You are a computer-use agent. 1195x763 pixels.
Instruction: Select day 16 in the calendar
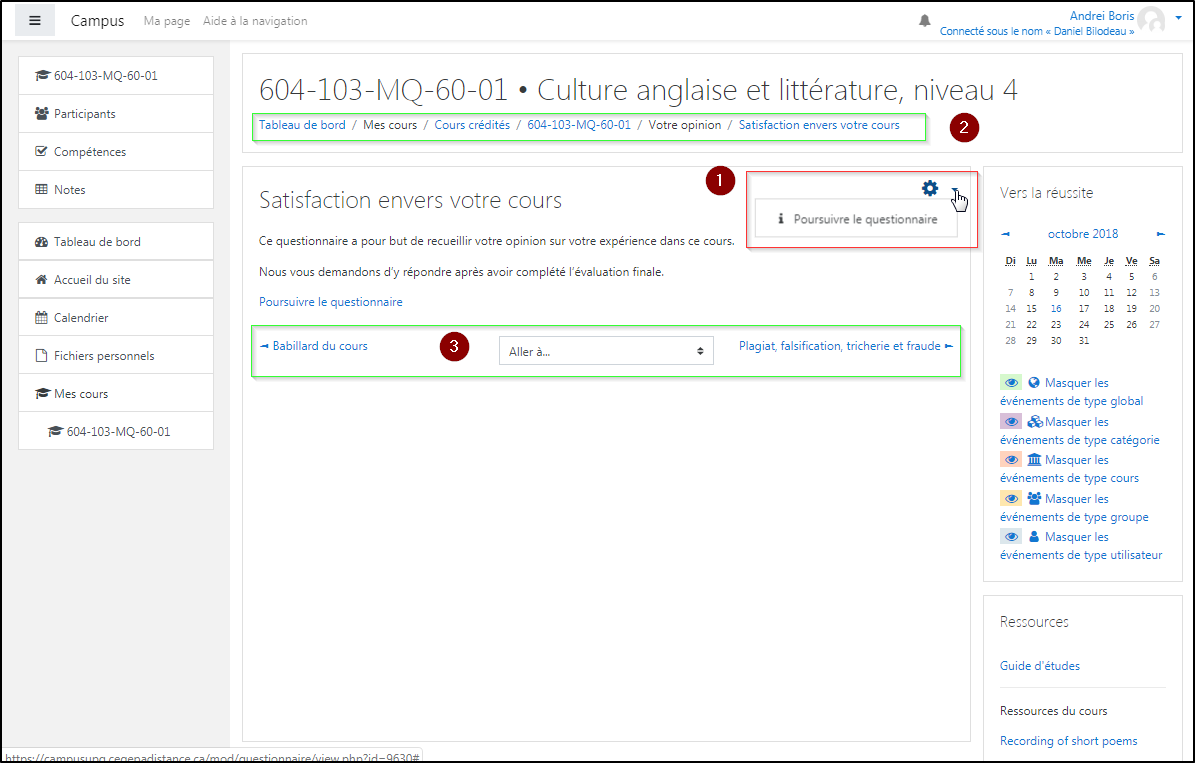pos(1056,308)
